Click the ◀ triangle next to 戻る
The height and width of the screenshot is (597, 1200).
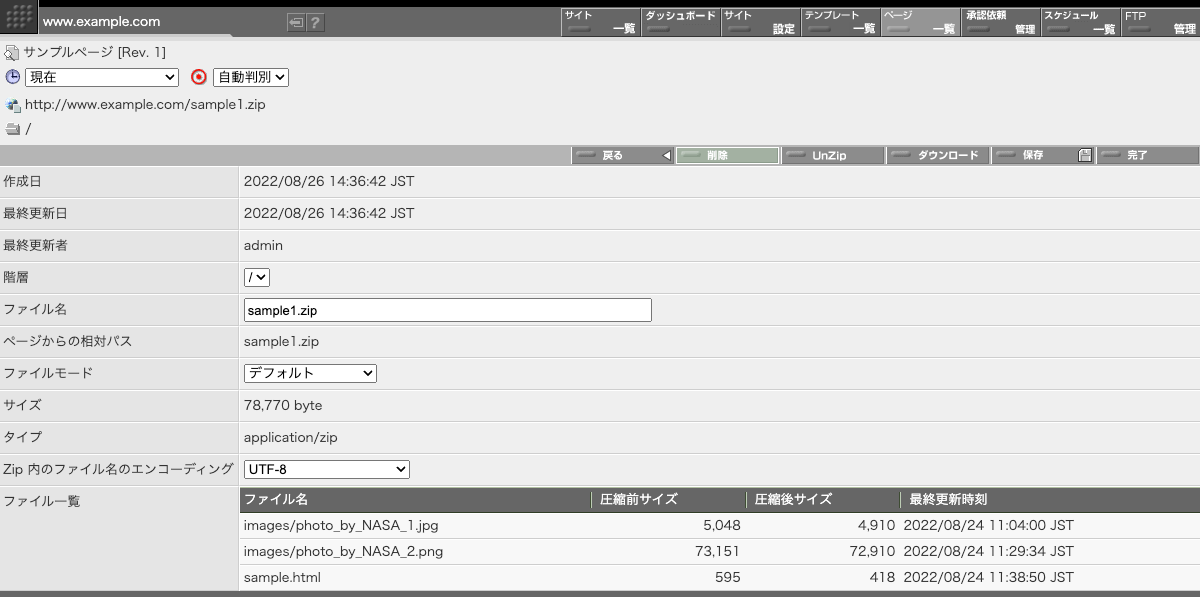click(x=668, y=155)
